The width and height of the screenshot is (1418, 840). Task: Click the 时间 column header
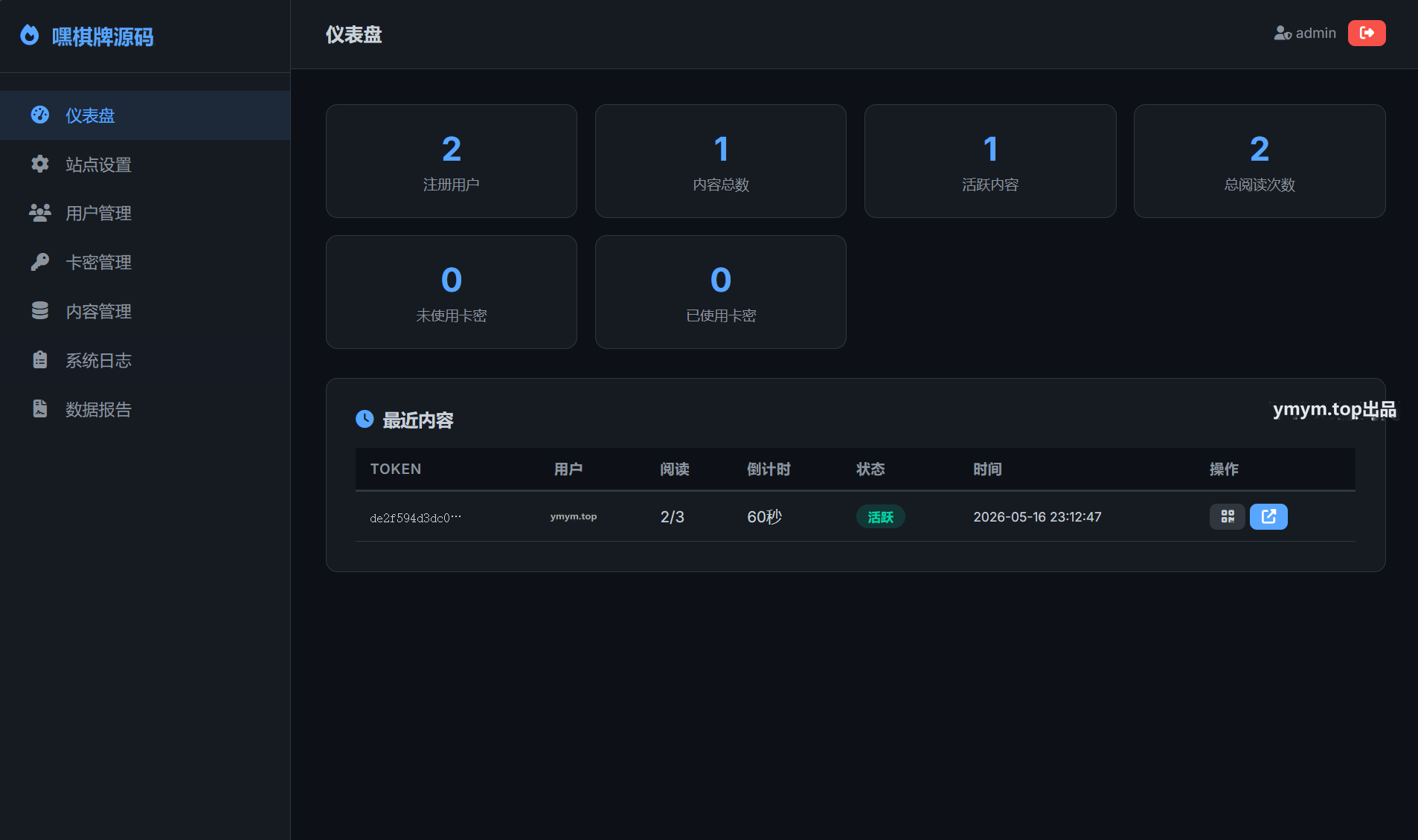987,469
